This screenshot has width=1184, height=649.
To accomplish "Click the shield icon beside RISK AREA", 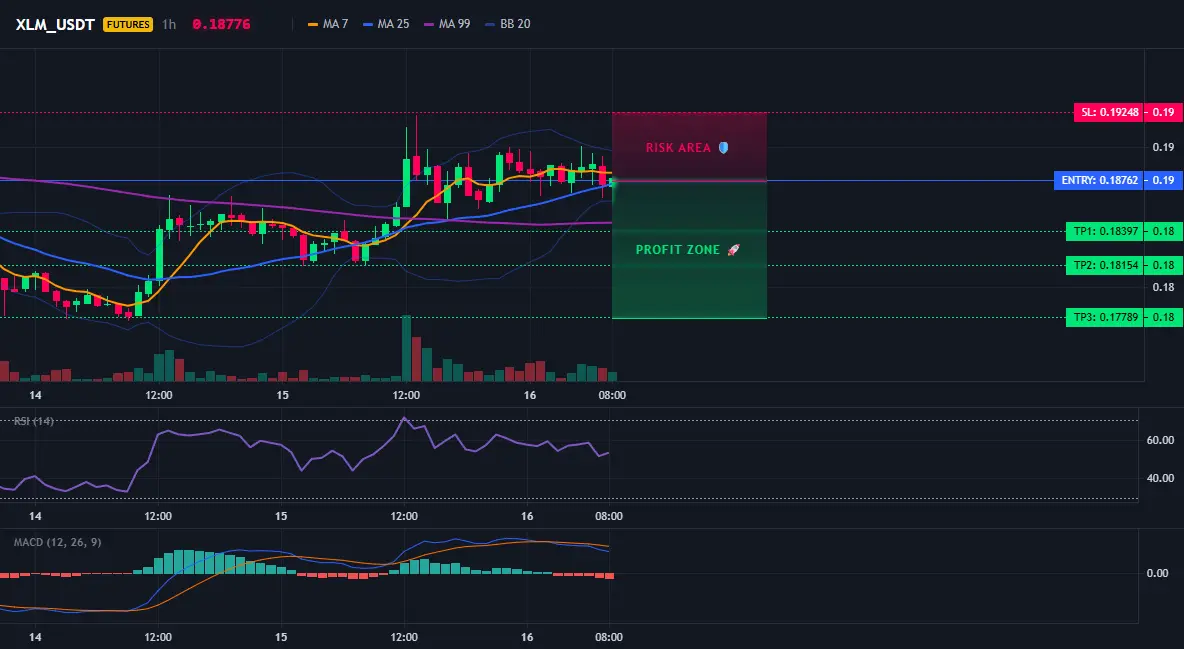I will pyautogui.click(x=723, y=147).
